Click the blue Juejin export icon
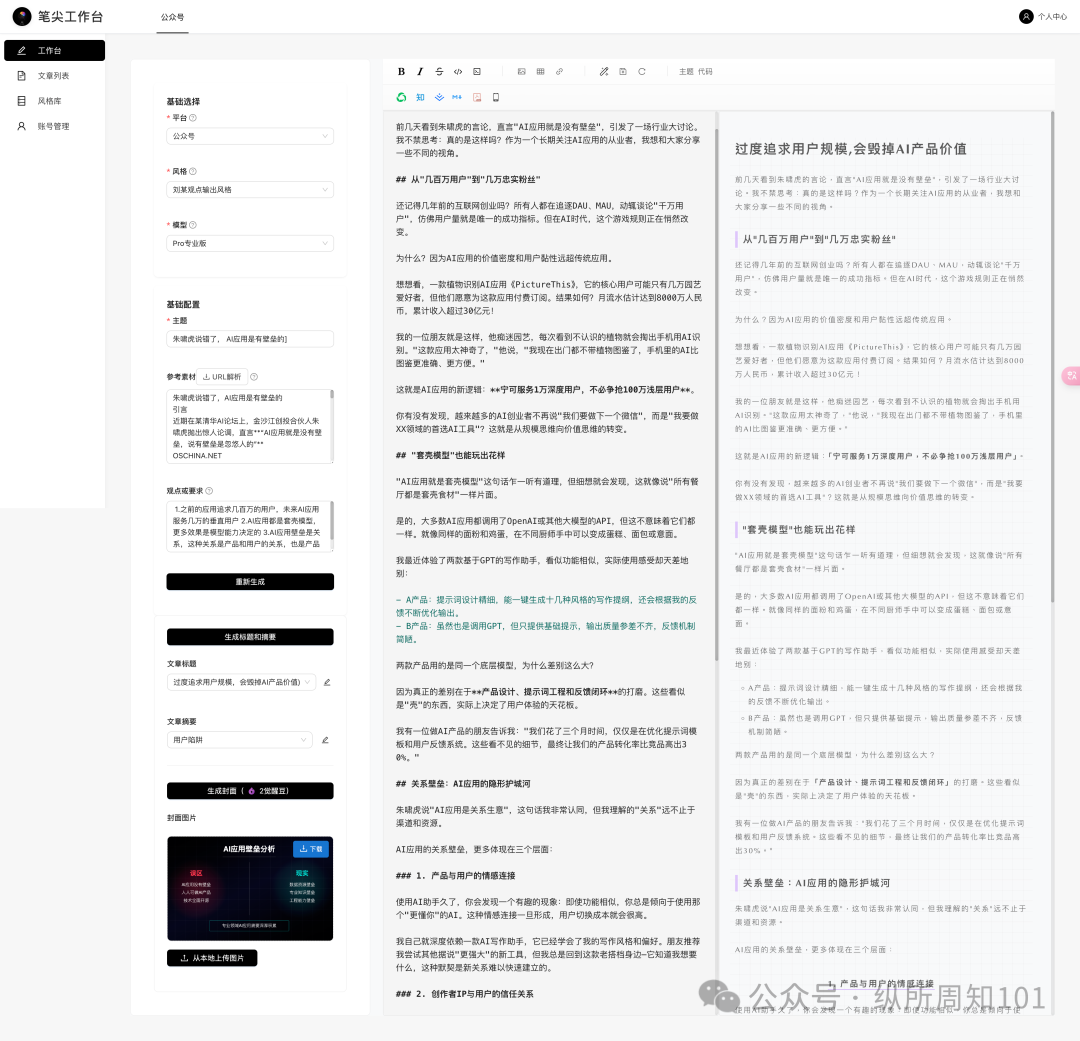The width and height of the screenshot is (1080, 1041). pyautogui.click(x=439, y=97)
